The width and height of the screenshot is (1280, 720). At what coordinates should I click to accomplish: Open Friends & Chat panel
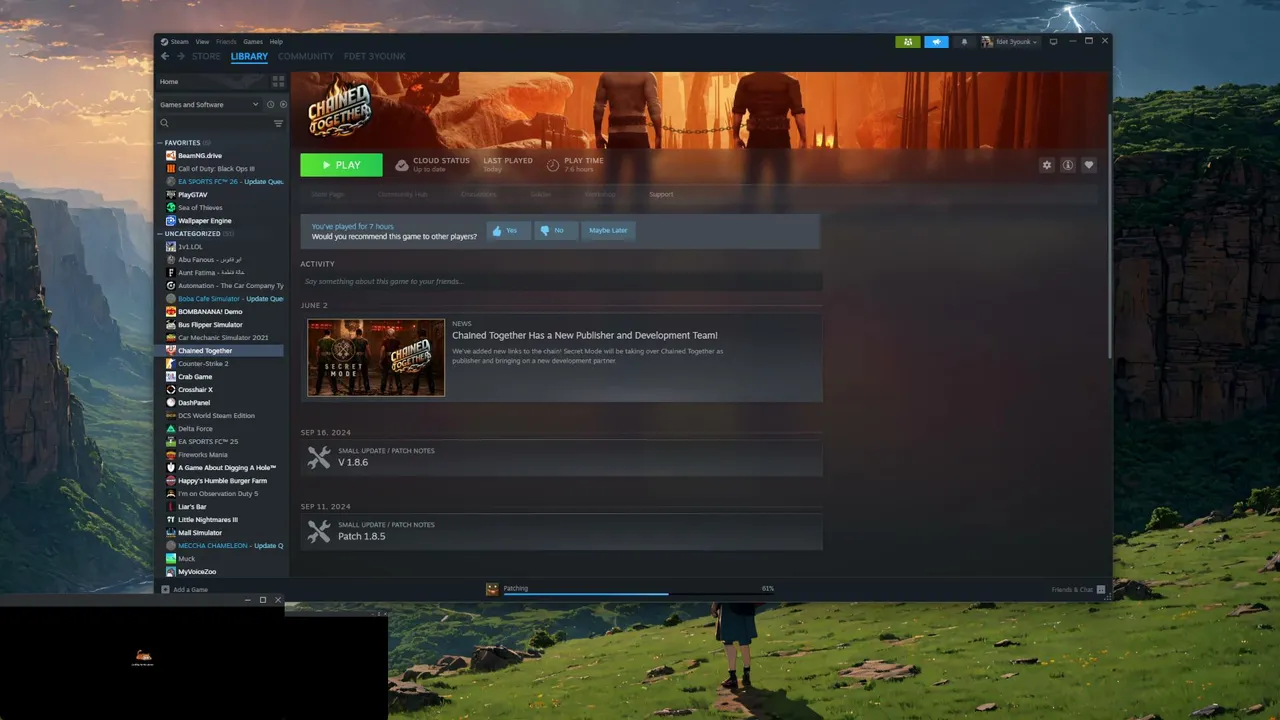tap(1078, 590)
